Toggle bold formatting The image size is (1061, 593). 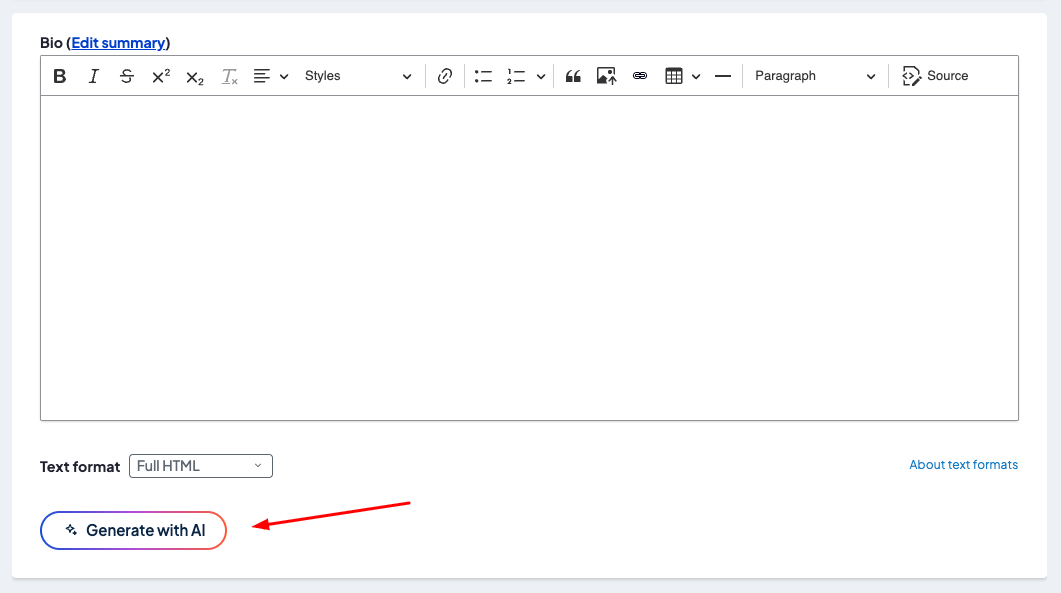pos(60,76)
